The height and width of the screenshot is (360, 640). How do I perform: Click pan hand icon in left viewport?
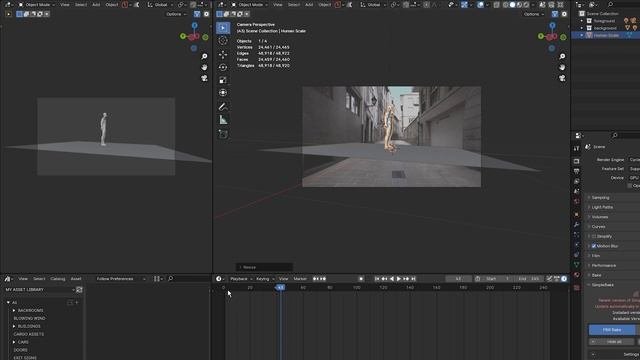(204, 67)
